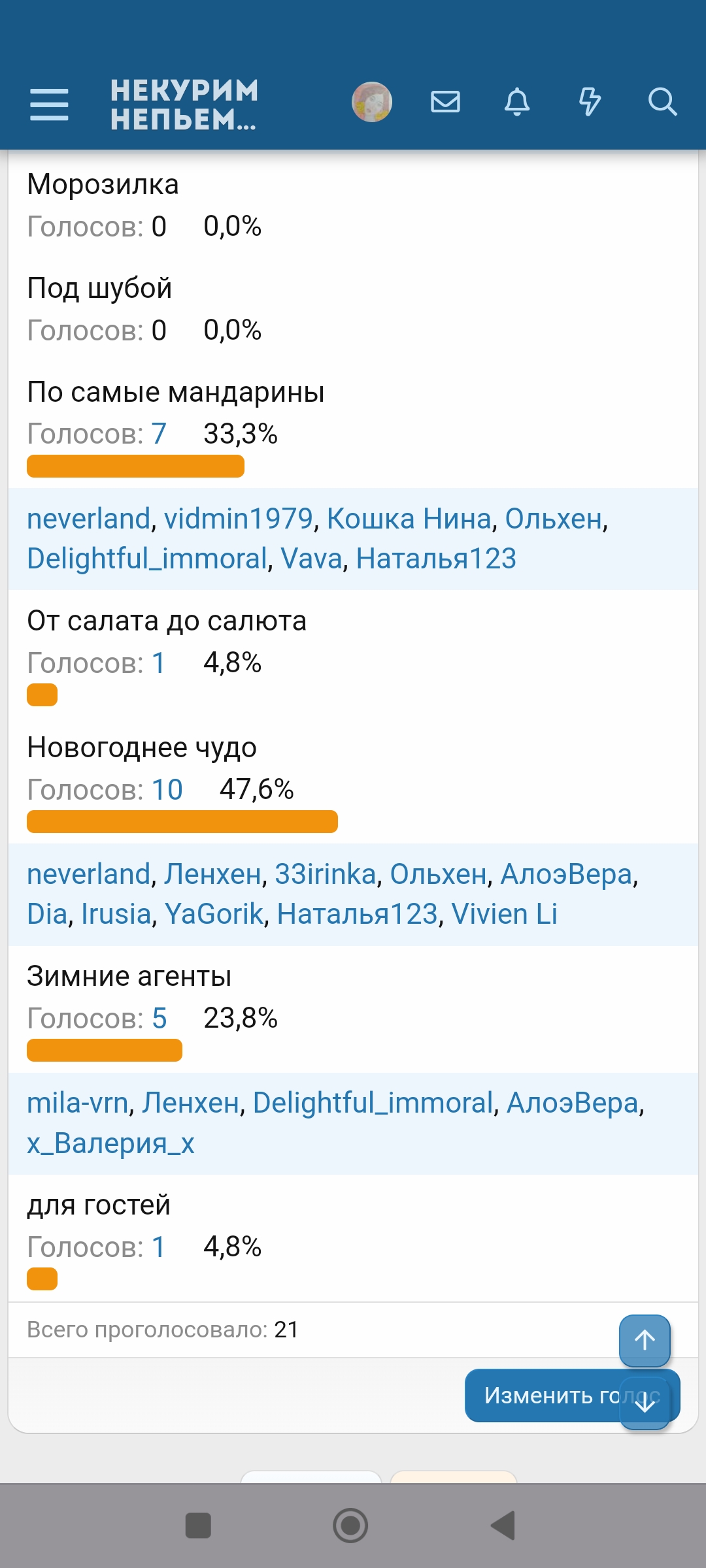Tap the scroll-up arrow button
The width and height of the screenshot is (706, 1568).
click(645, 1340)
